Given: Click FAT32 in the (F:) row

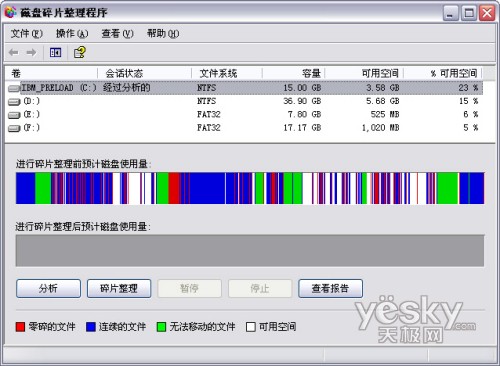Looking at the screenshot, I should coord(209,128).
